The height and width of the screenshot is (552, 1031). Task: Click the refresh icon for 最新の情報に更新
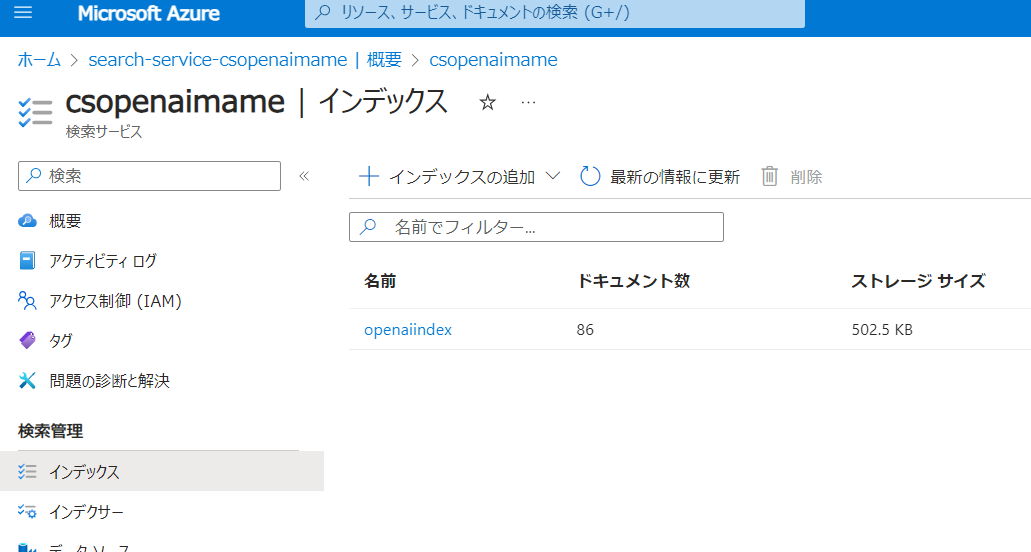(x=590, y=177)
